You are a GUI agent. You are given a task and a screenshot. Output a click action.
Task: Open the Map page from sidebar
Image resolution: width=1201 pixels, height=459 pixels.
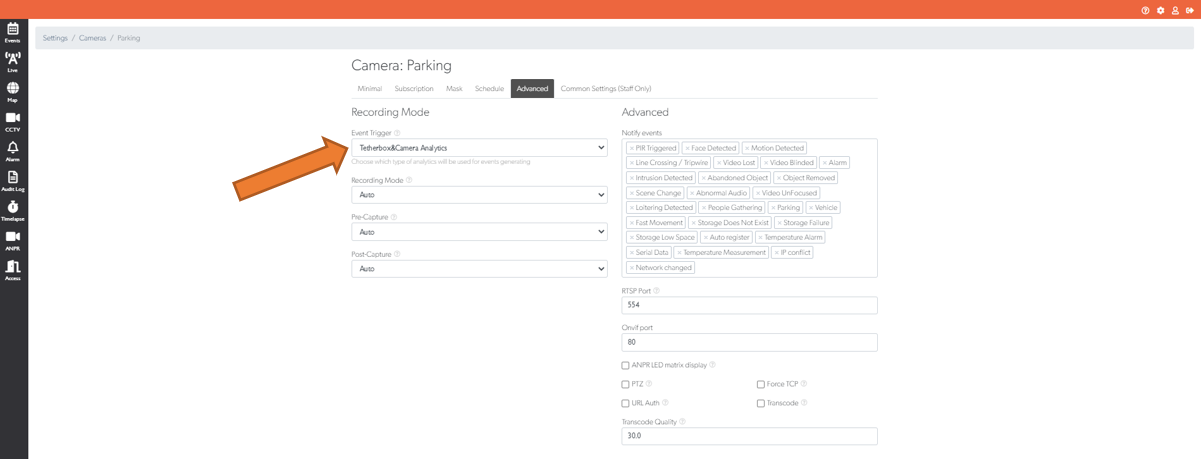click(x=13, y=92)
